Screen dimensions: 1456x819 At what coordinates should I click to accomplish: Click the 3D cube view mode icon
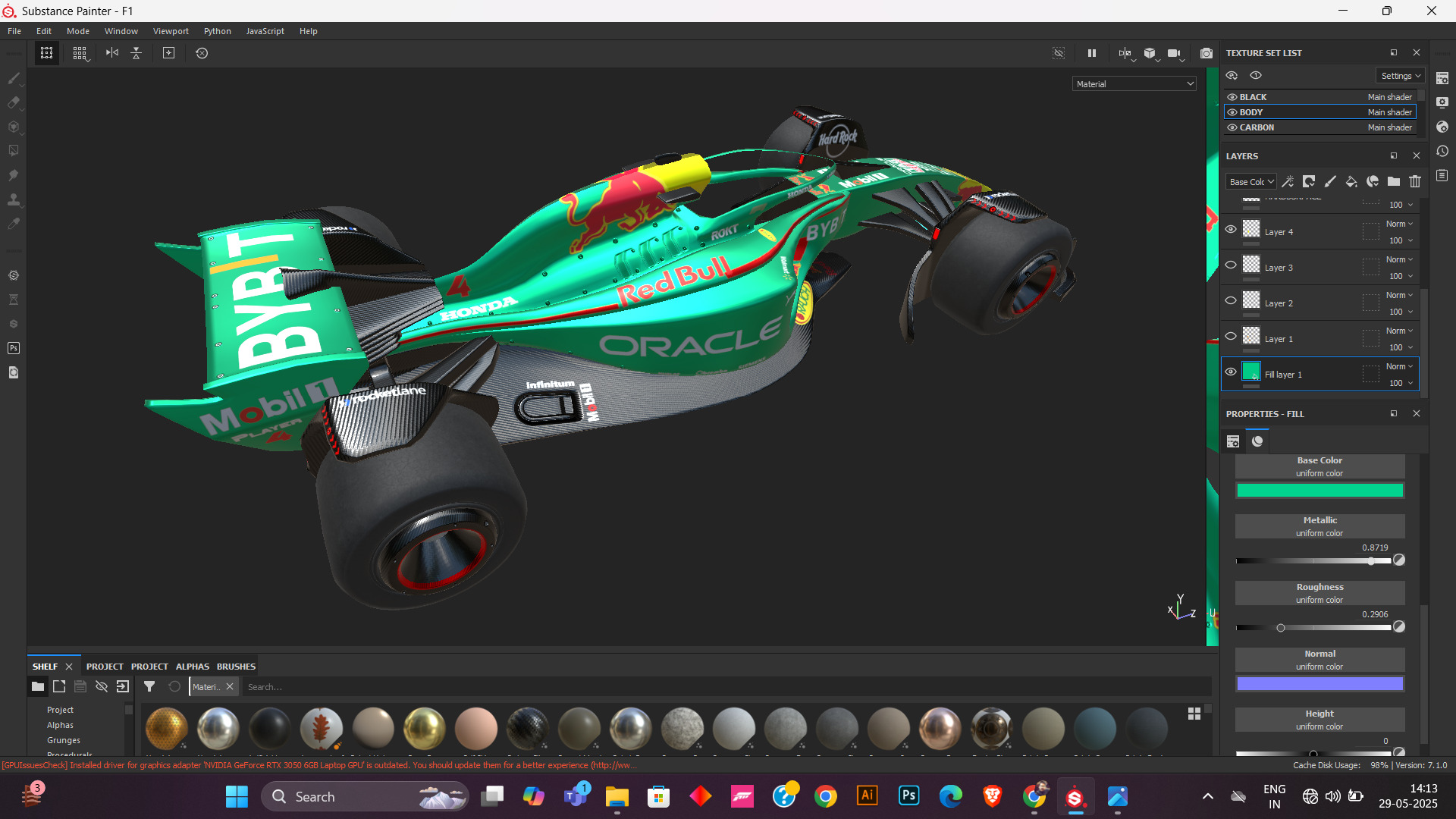coord(1150,53)
